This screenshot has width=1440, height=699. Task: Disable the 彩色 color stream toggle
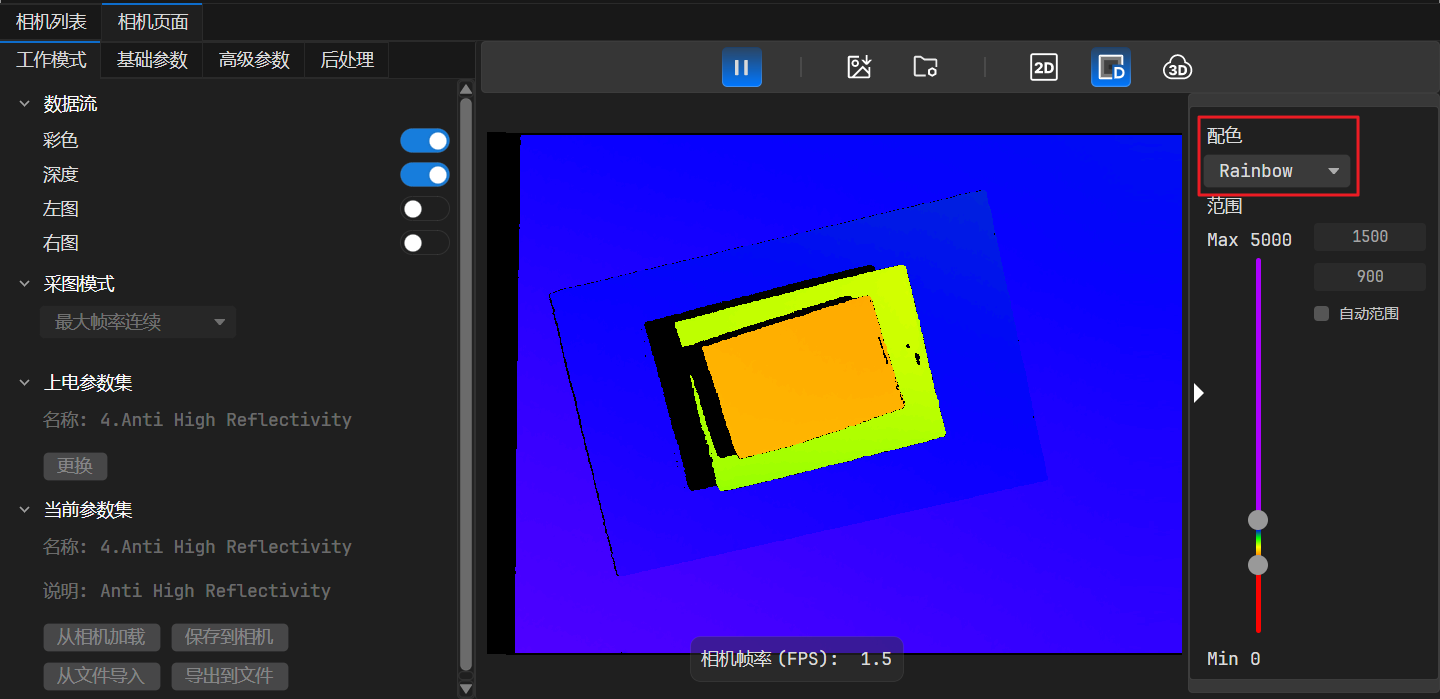[x=425, y=141]
